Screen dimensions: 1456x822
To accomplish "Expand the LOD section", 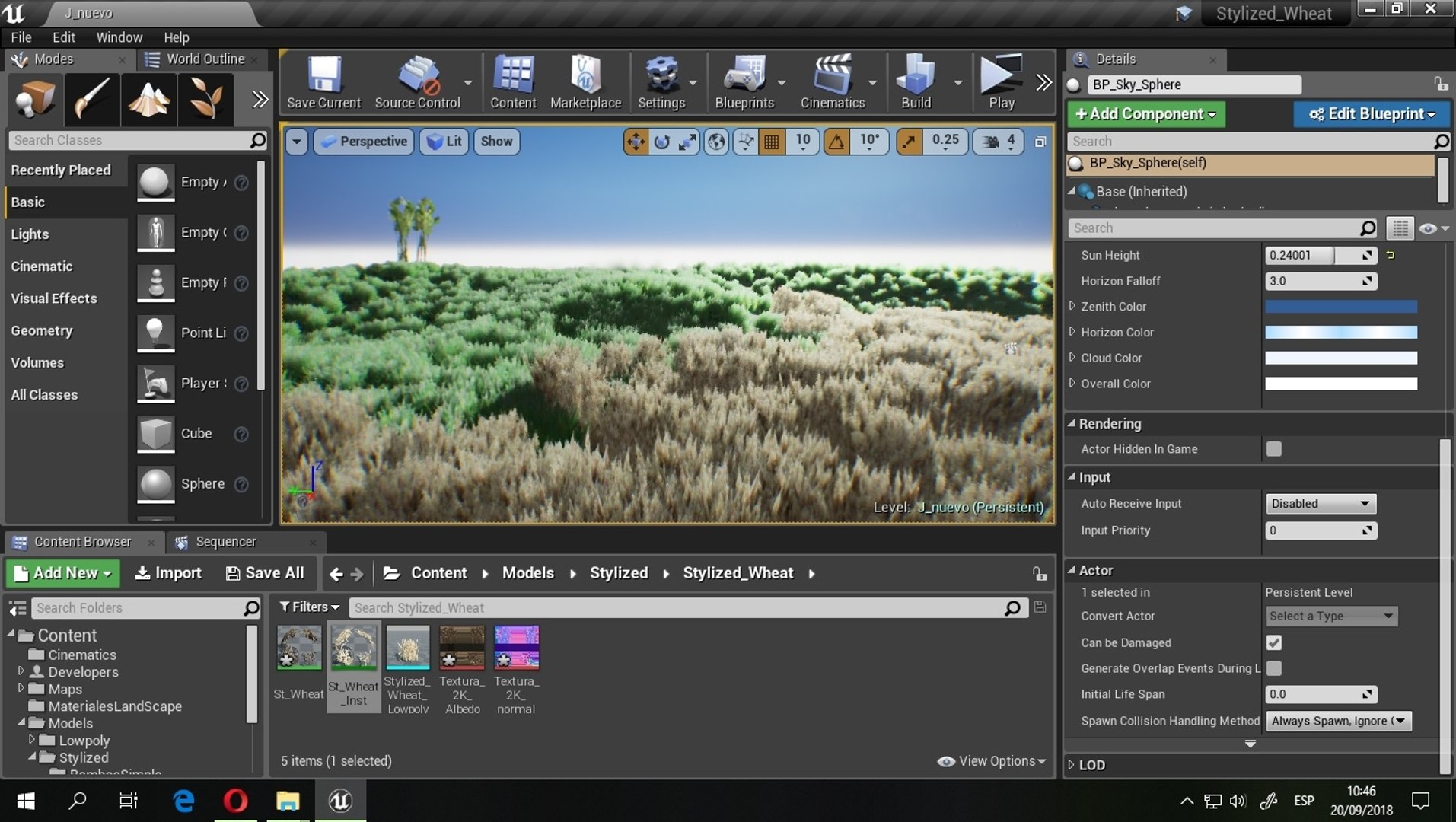I will click(x=1072, y=765).
